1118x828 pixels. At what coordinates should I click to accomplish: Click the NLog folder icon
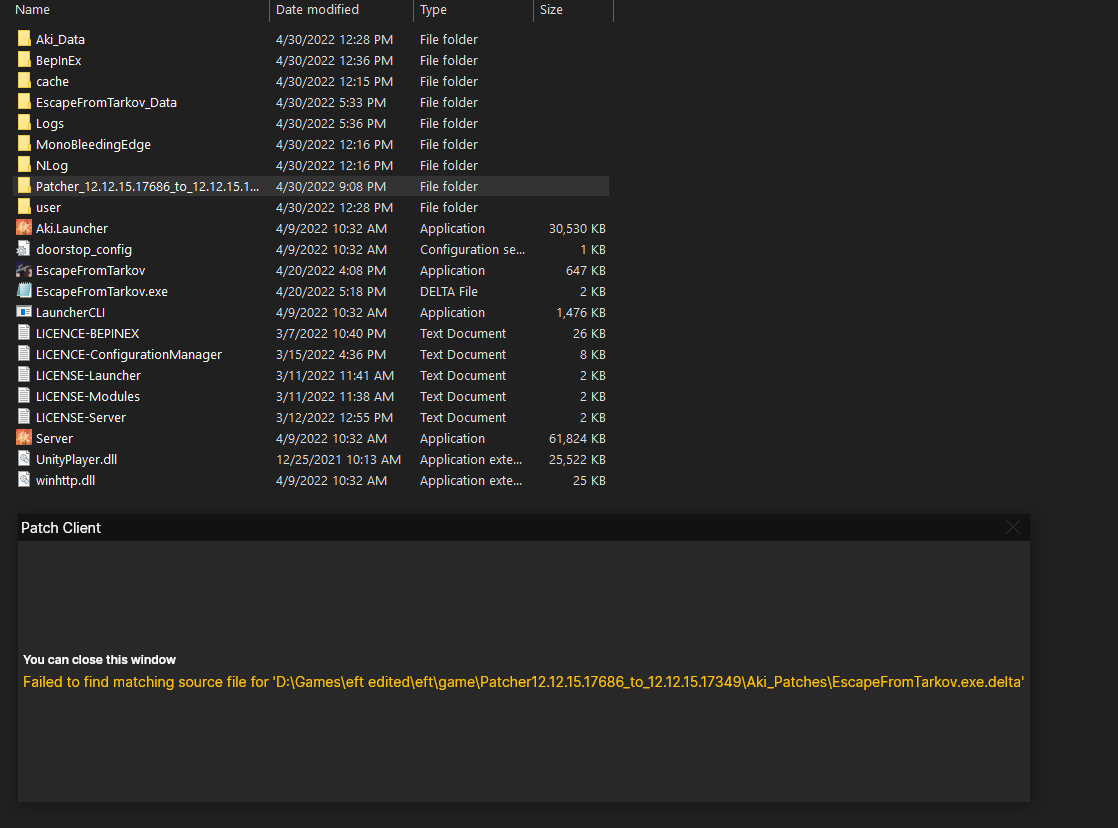(24, 165)
